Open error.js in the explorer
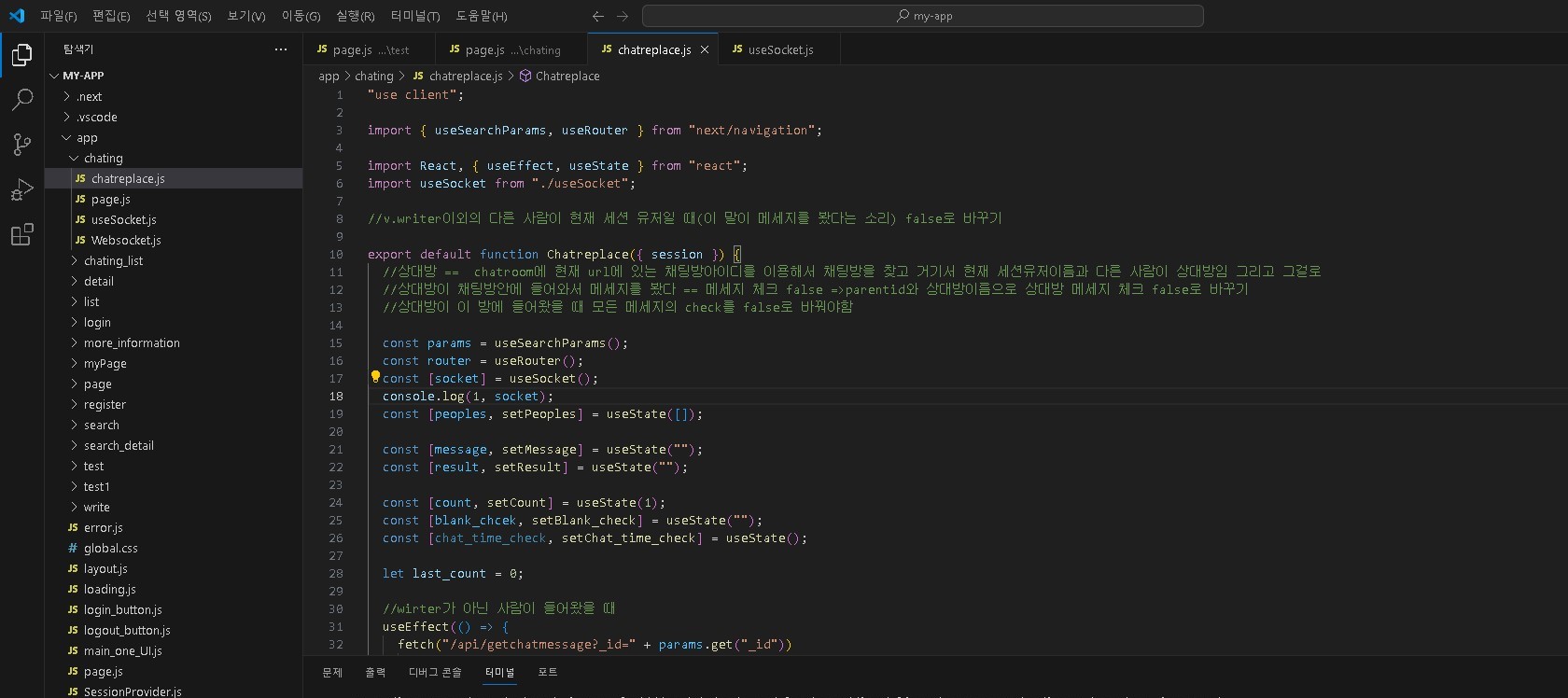Viewport: 1568px width, 698px height. click(174, 527)
